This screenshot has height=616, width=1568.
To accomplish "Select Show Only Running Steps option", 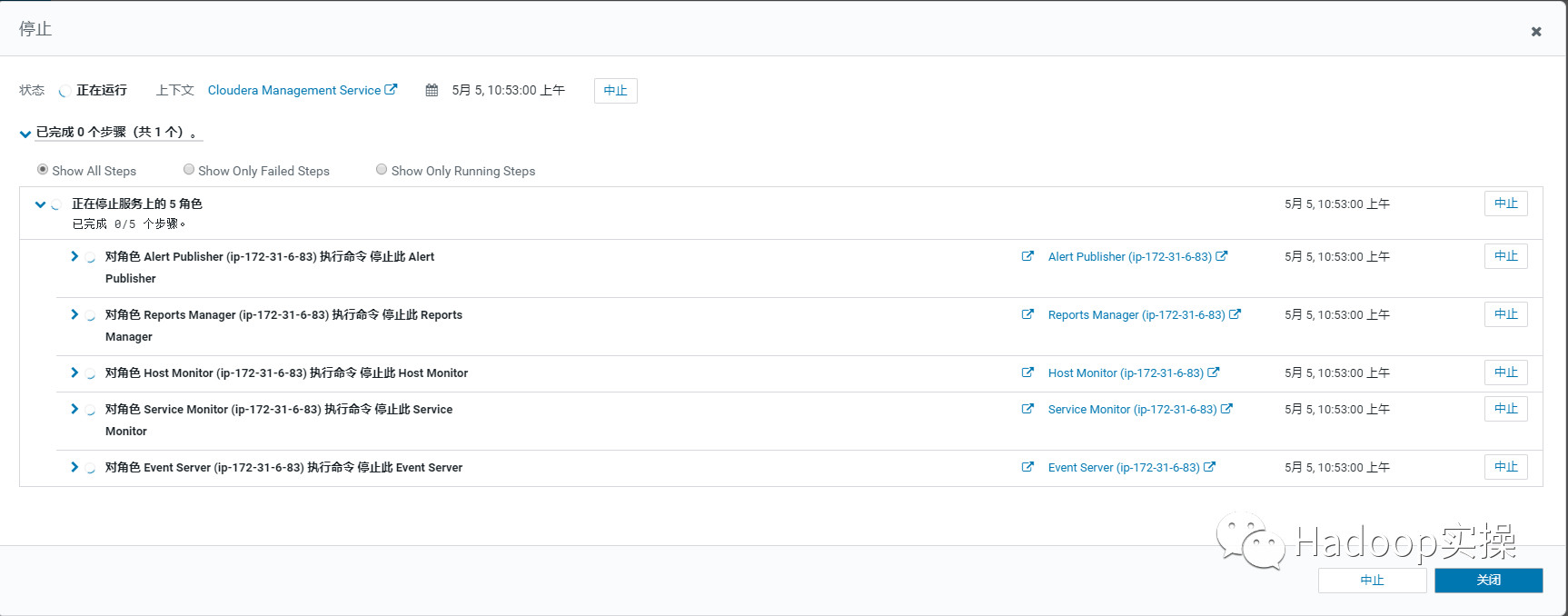I will tap(382, 170).
